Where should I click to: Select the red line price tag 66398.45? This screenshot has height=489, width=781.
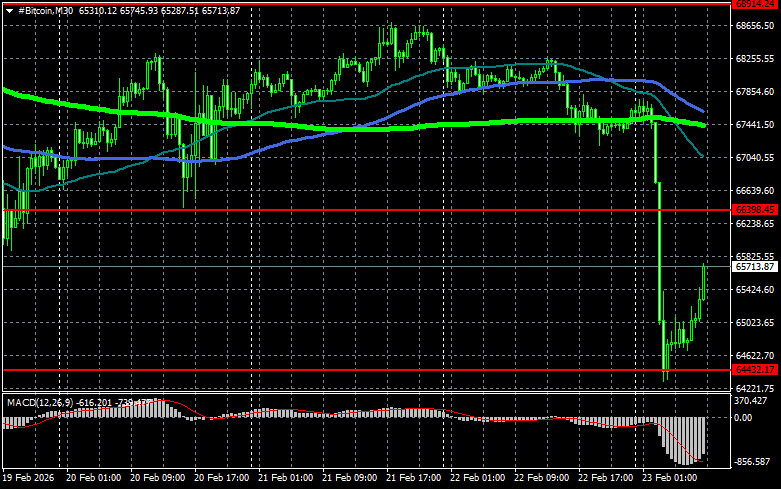[755, 210]
